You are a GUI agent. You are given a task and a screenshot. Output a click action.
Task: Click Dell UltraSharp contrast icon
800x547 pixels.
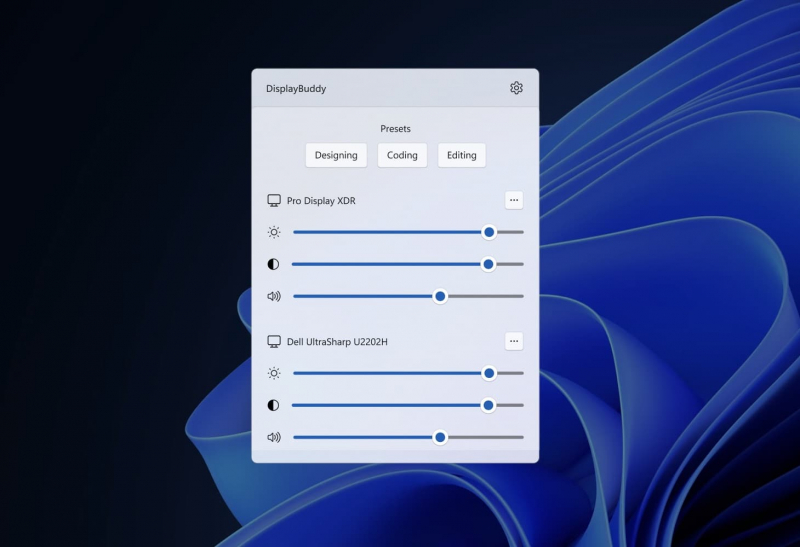pyautogui.click(x=273, y=405)
